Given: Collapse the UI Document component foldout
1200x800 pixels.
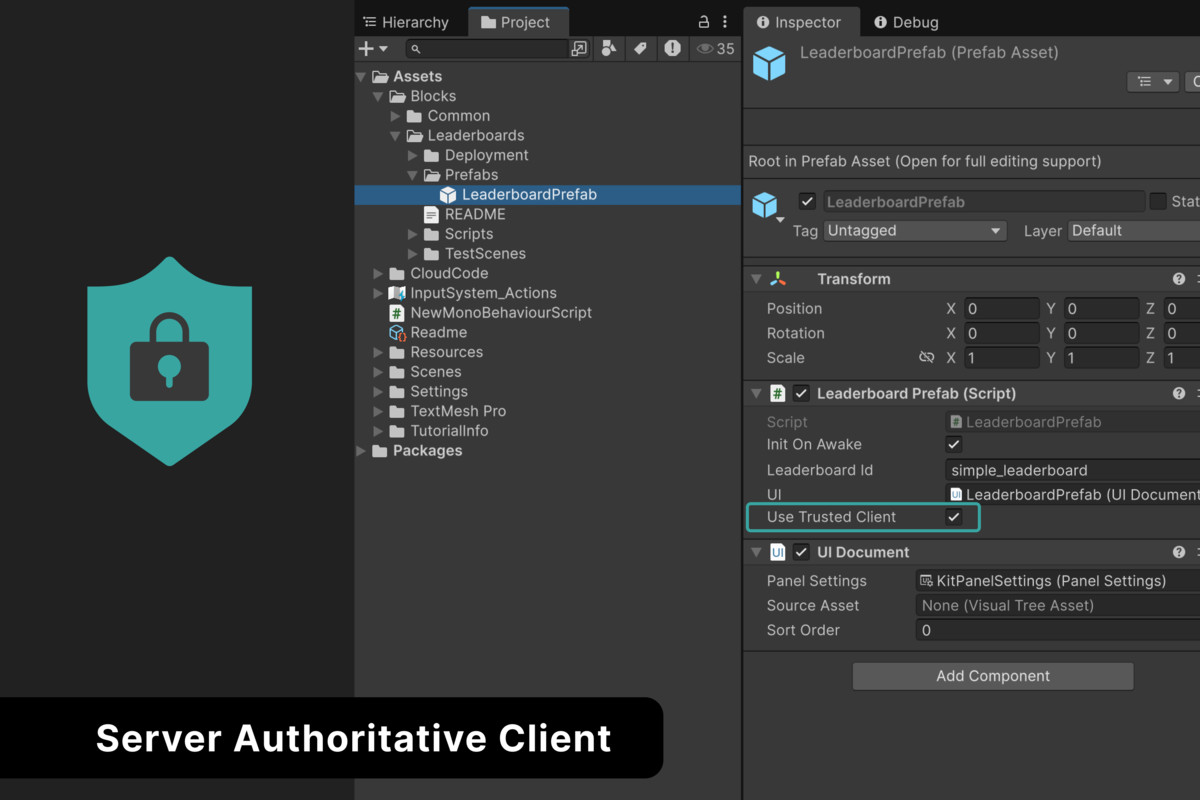Looking at the screenshot, I should [757, 552].
